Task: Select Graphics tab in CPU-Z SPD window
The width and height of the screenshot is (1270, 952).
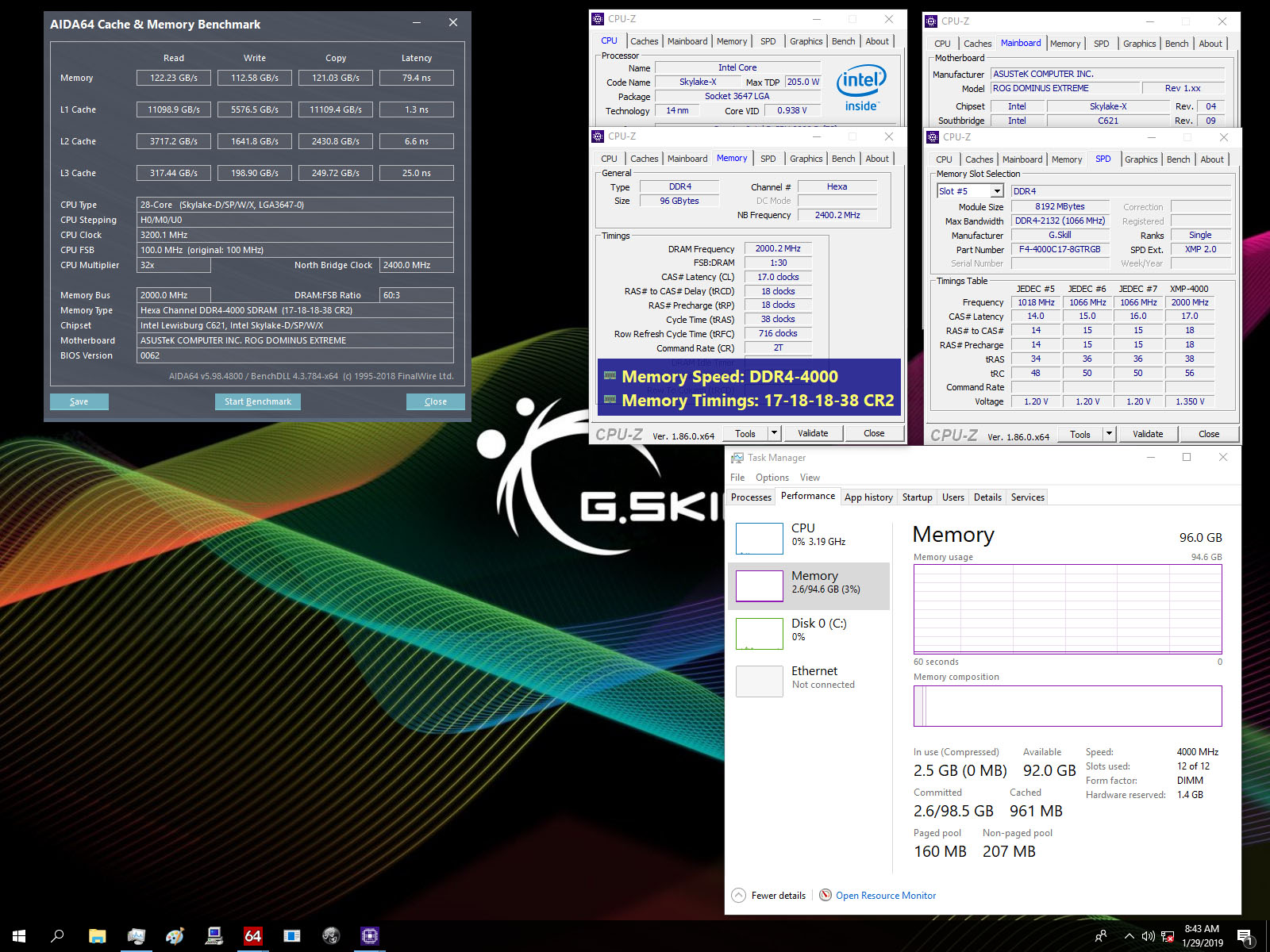Action: point(1141,159)
